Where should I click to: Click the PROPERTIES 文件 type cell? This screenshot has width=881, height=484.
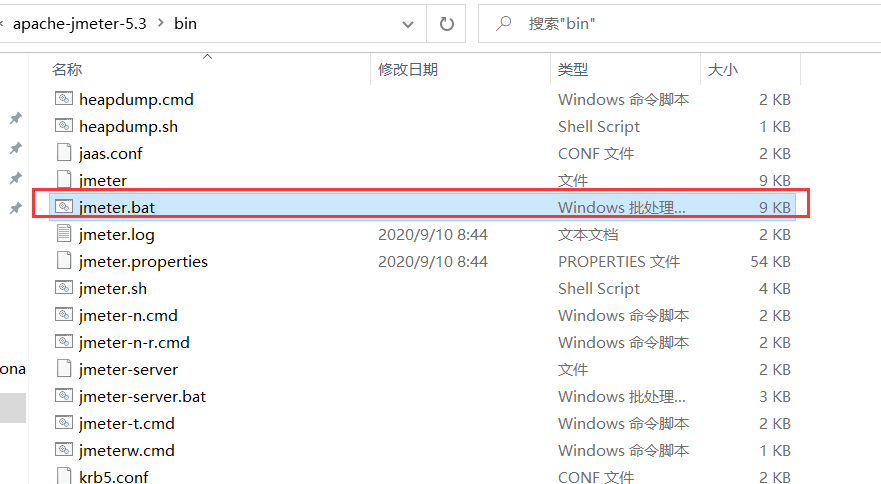tap(619, 261)
